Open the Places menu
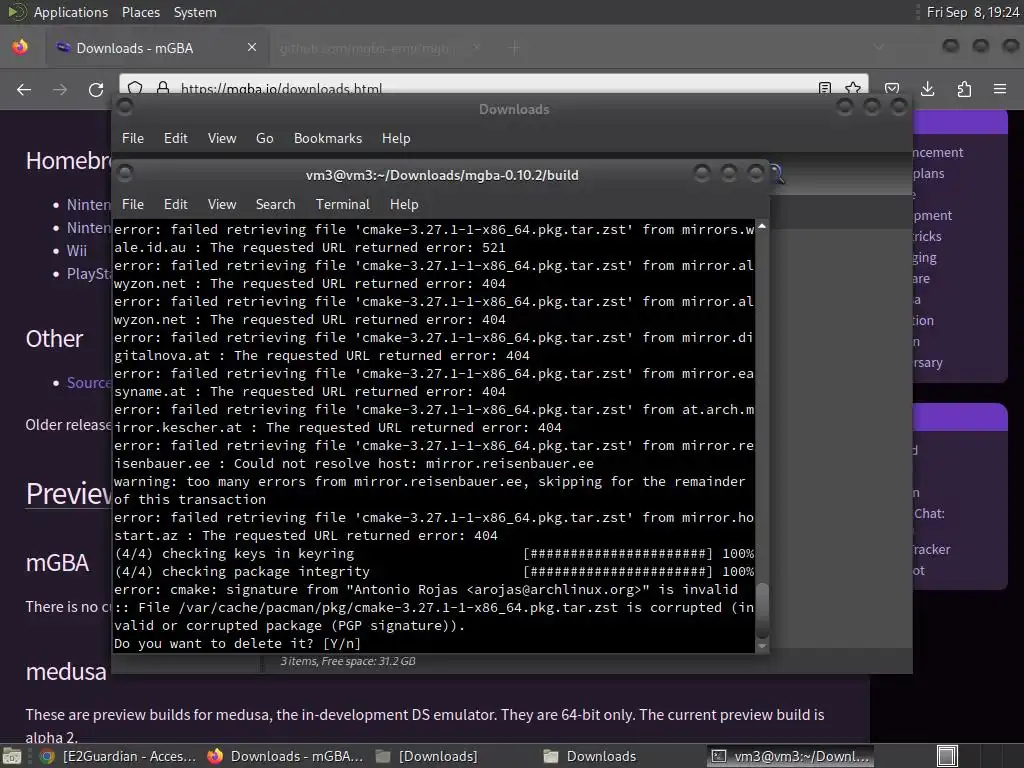This screenshot has height=768, width=1024. point(140,12)
